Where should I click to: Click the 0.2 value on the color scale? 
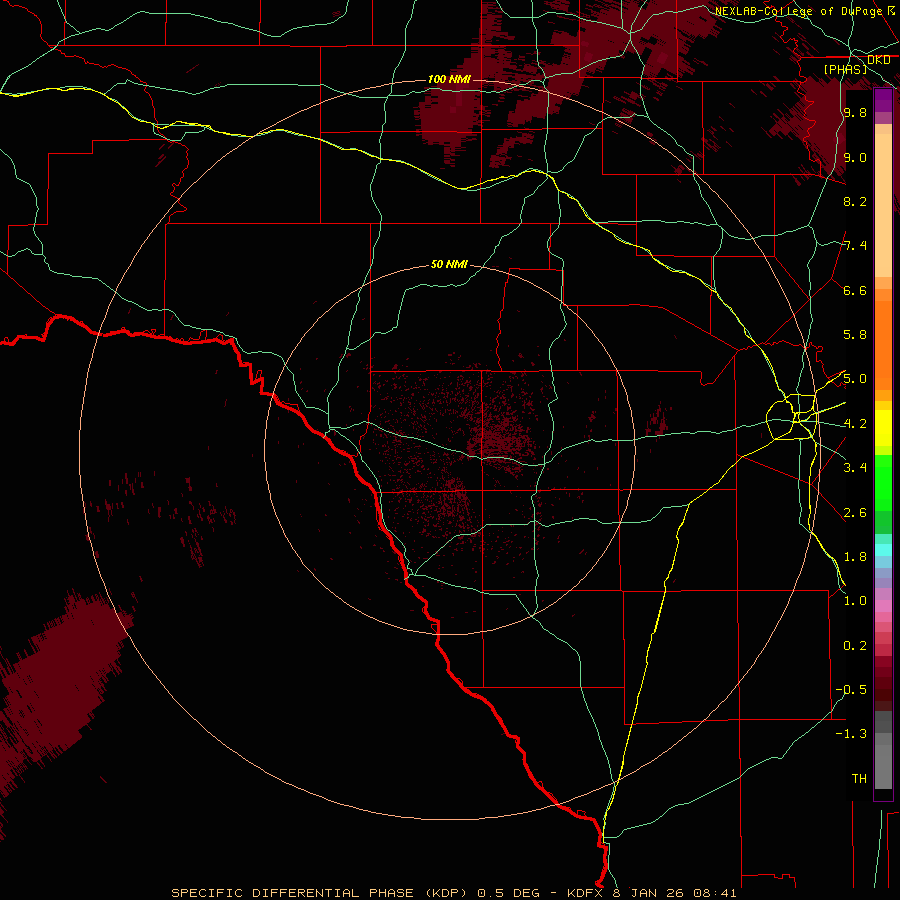[855, 646]
